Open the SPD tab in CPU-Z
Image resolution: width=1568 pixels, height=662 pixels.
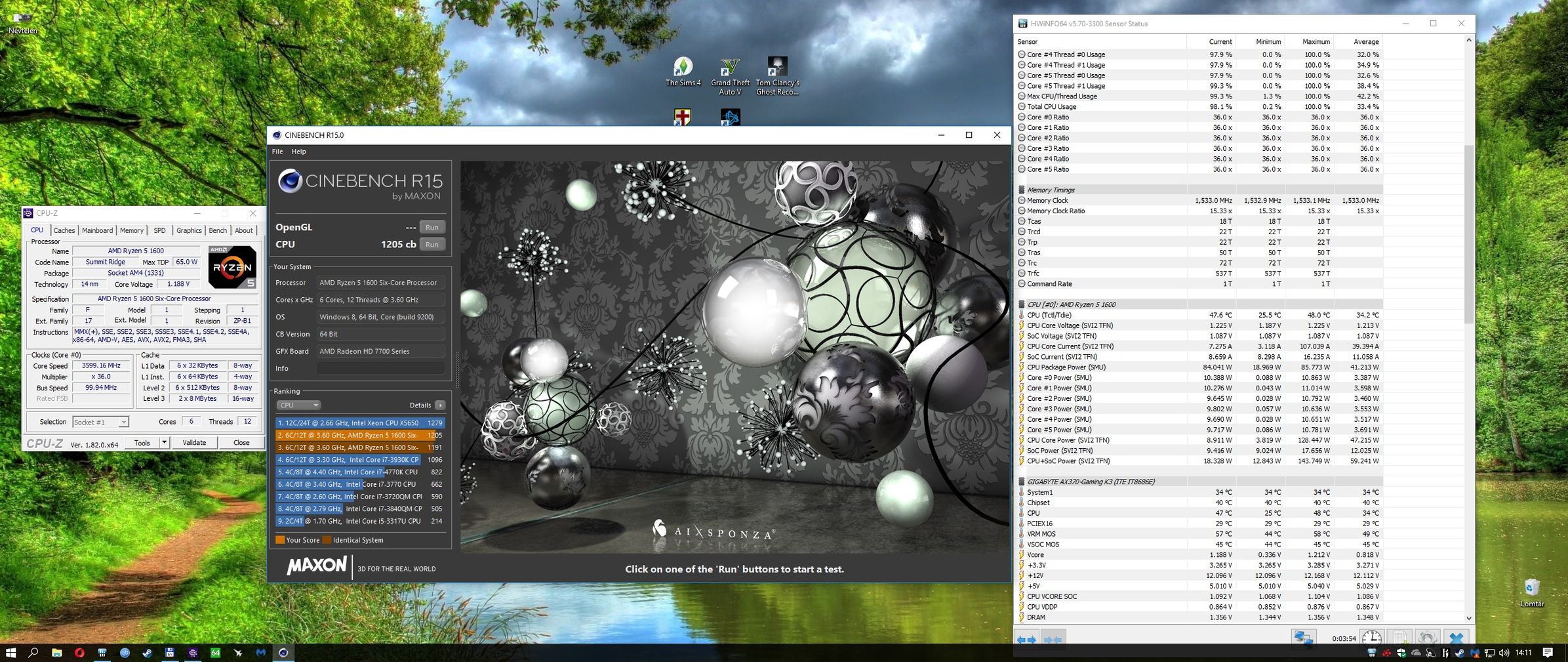pyautogui.click(x=159, y=230)
